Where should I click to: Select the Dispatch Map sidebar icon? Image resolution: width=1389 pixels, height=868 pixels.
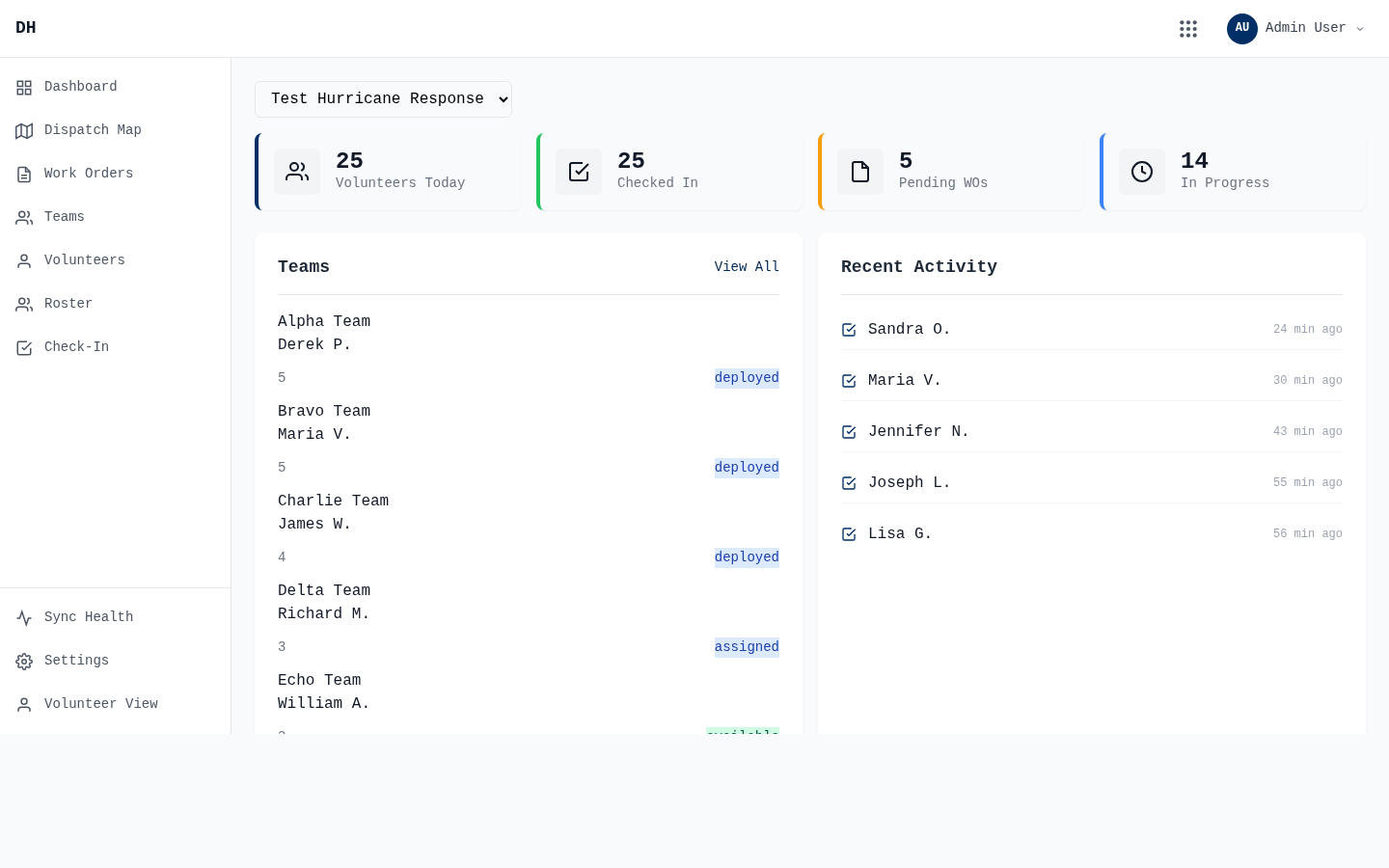(x=24, y=130)
